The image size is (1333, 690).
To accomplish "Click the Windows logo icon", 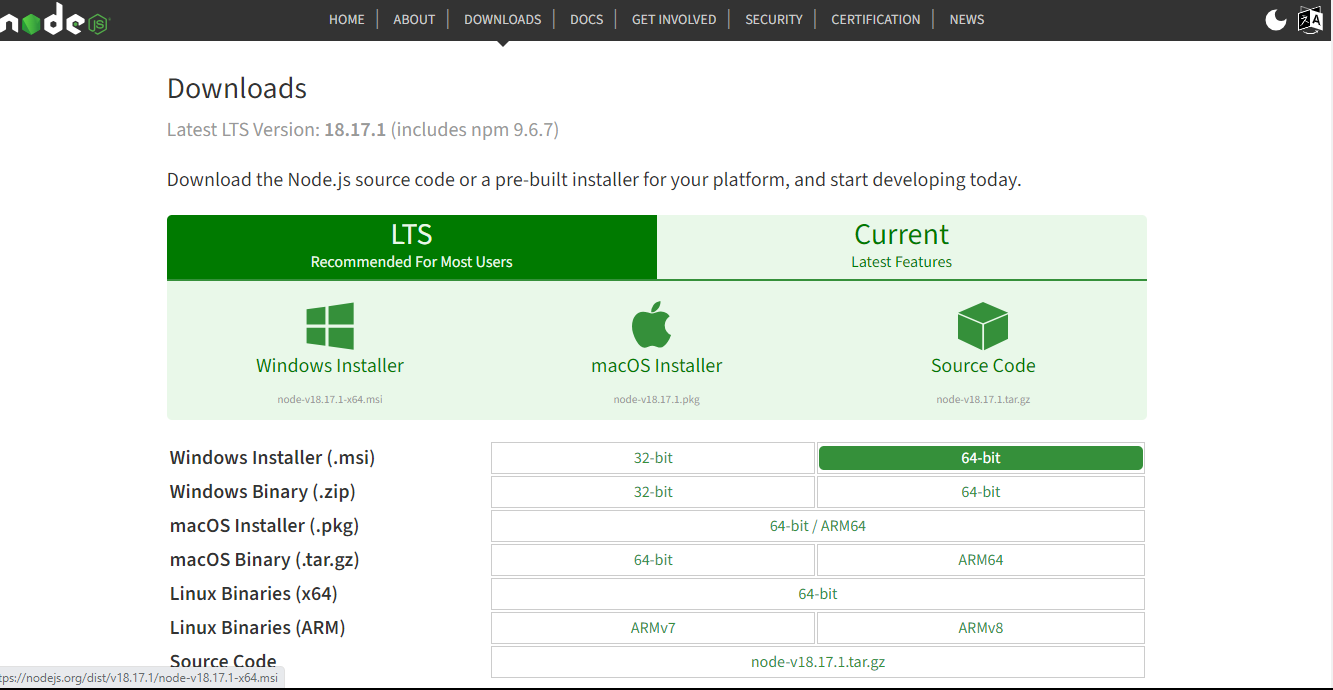I will [x=330, y=326].
